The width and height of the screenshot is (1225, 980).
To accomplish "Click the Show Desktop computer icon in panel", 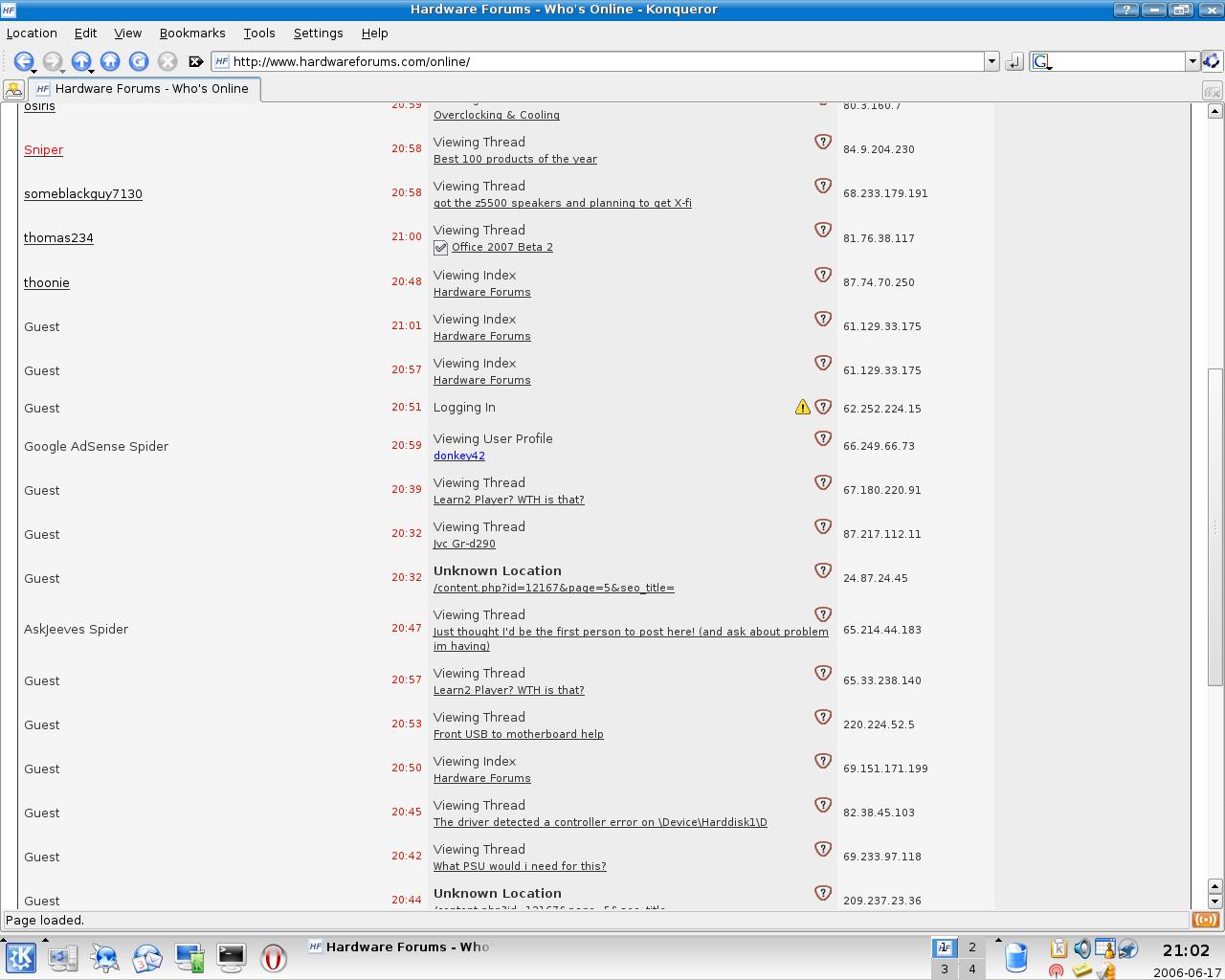I will point(63,958).
